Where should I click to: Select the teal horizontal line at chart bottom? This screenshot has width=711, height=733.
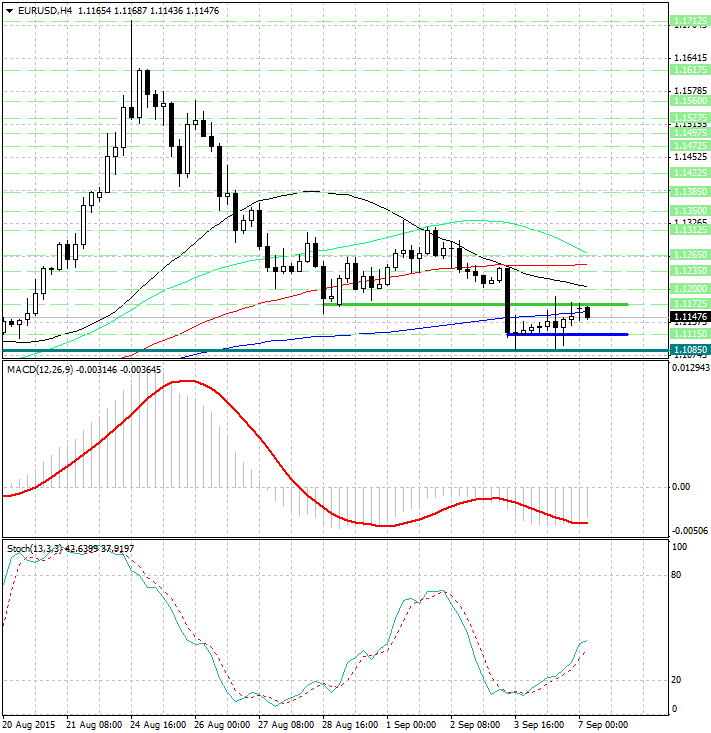click(336, 350)
